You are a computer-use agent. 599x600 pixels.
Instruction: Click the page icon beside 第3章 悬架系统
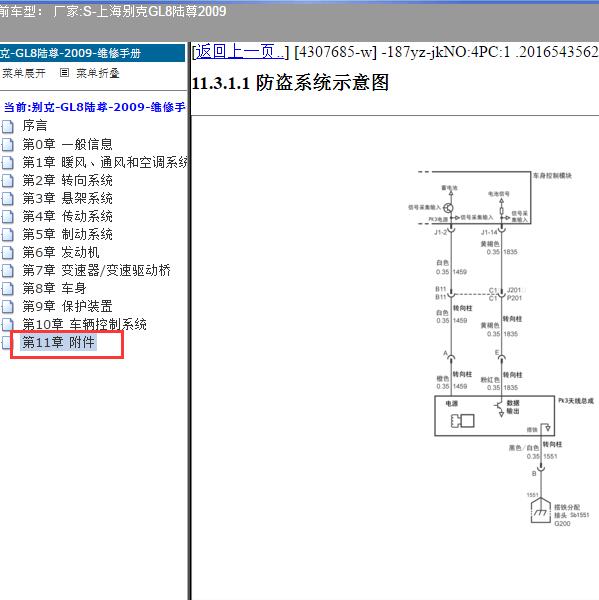pyautogui.click(x=7, y=199)
